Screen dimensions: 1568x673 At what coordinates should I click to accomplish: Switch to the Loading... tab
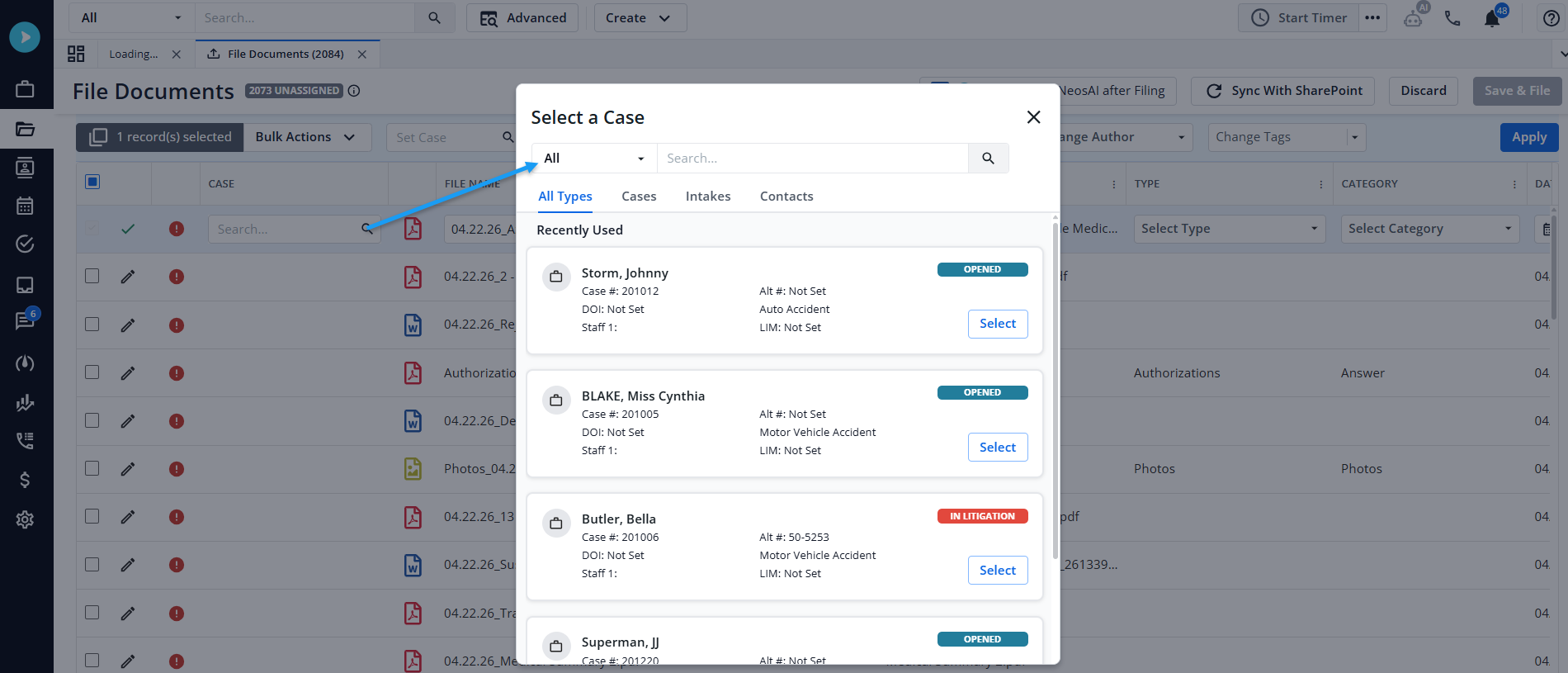(133, 55)
